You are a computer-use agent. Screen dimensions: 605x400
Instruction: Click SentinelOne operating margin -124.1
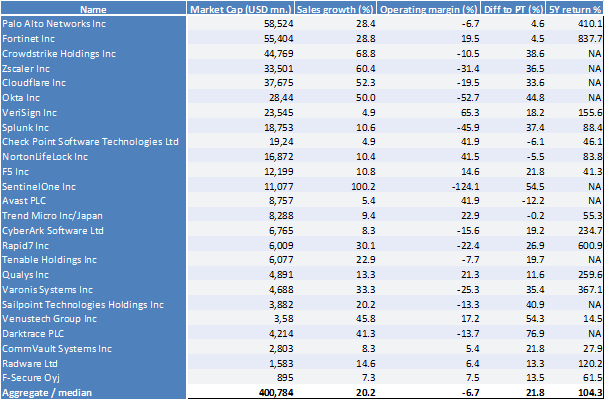[466, 187]
